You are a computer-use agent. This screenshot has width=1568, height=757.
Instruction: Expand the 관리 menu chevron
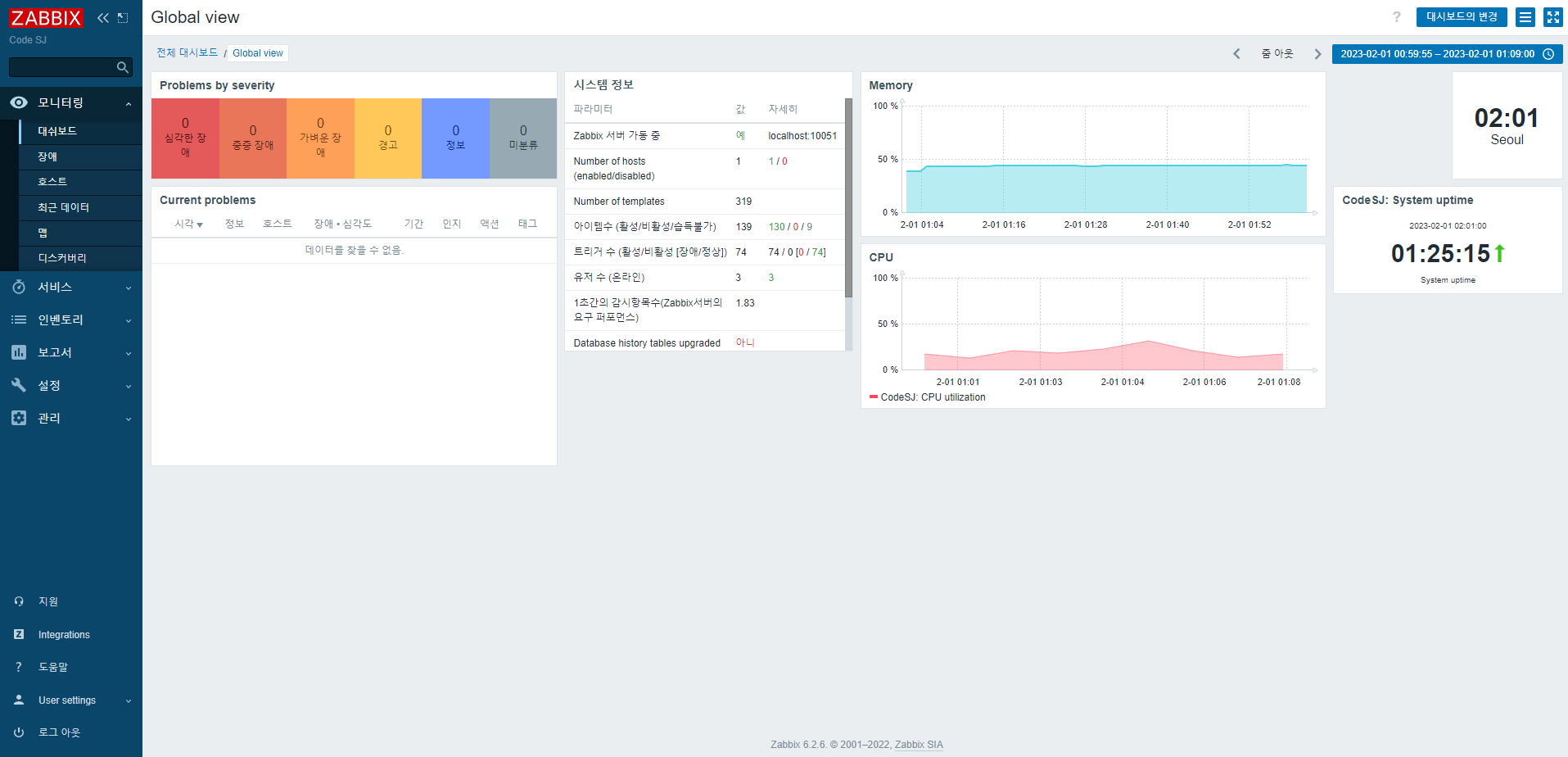pos(129,419)
